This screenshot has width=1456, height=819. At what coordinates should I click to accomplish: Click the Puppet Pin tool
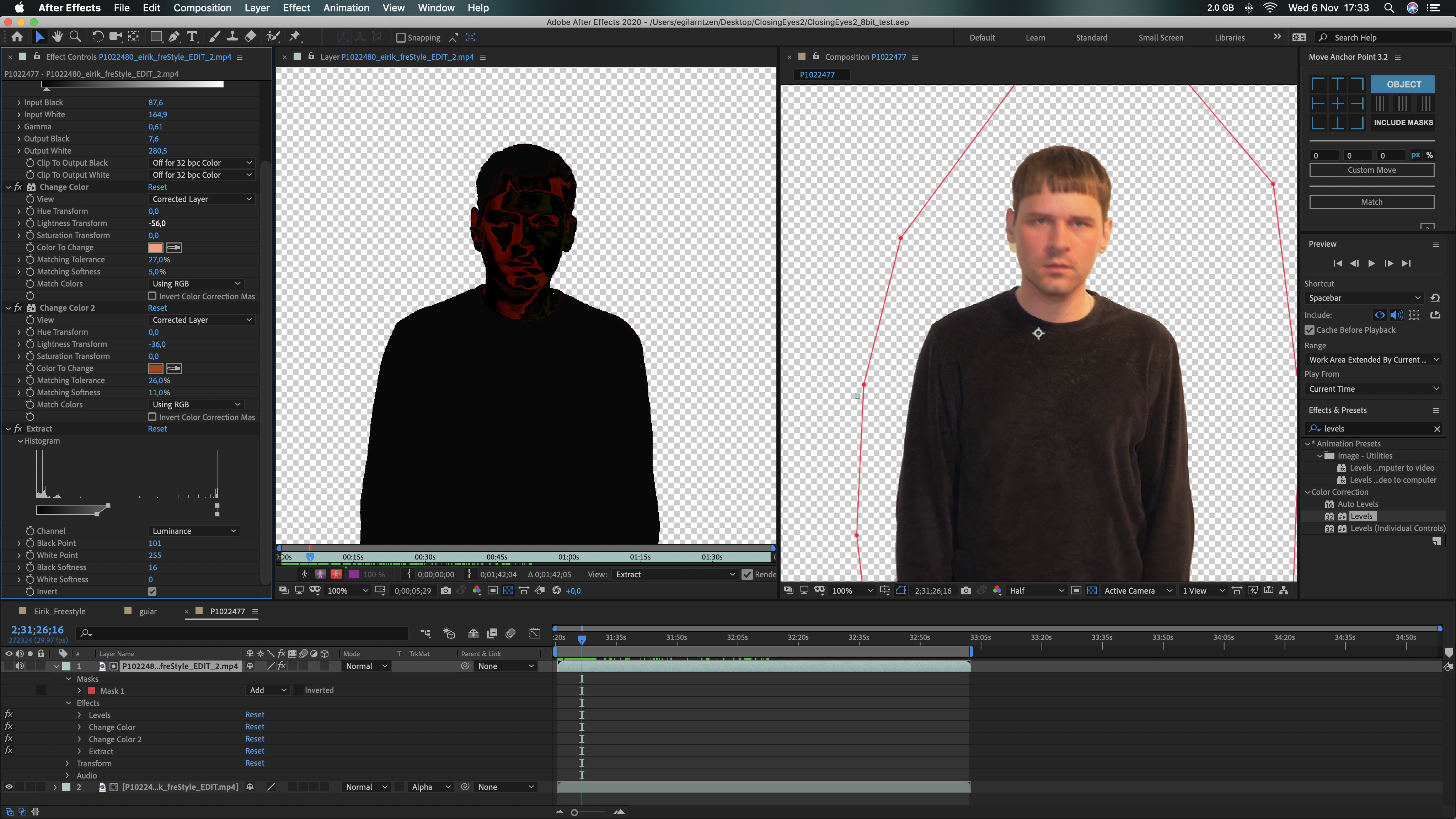294,37
